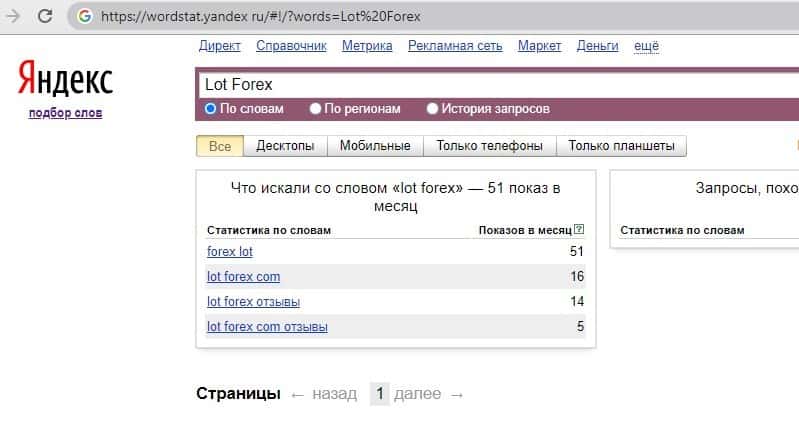Click the value 51 in forex lot row
The width and height of the screenshot is (799, 445).
point(576,252)
